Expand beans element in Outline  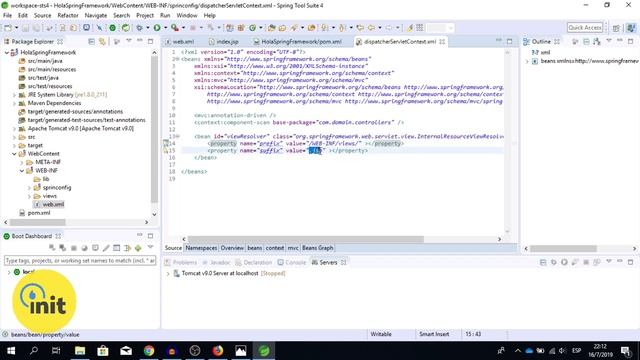pos(527,61)
